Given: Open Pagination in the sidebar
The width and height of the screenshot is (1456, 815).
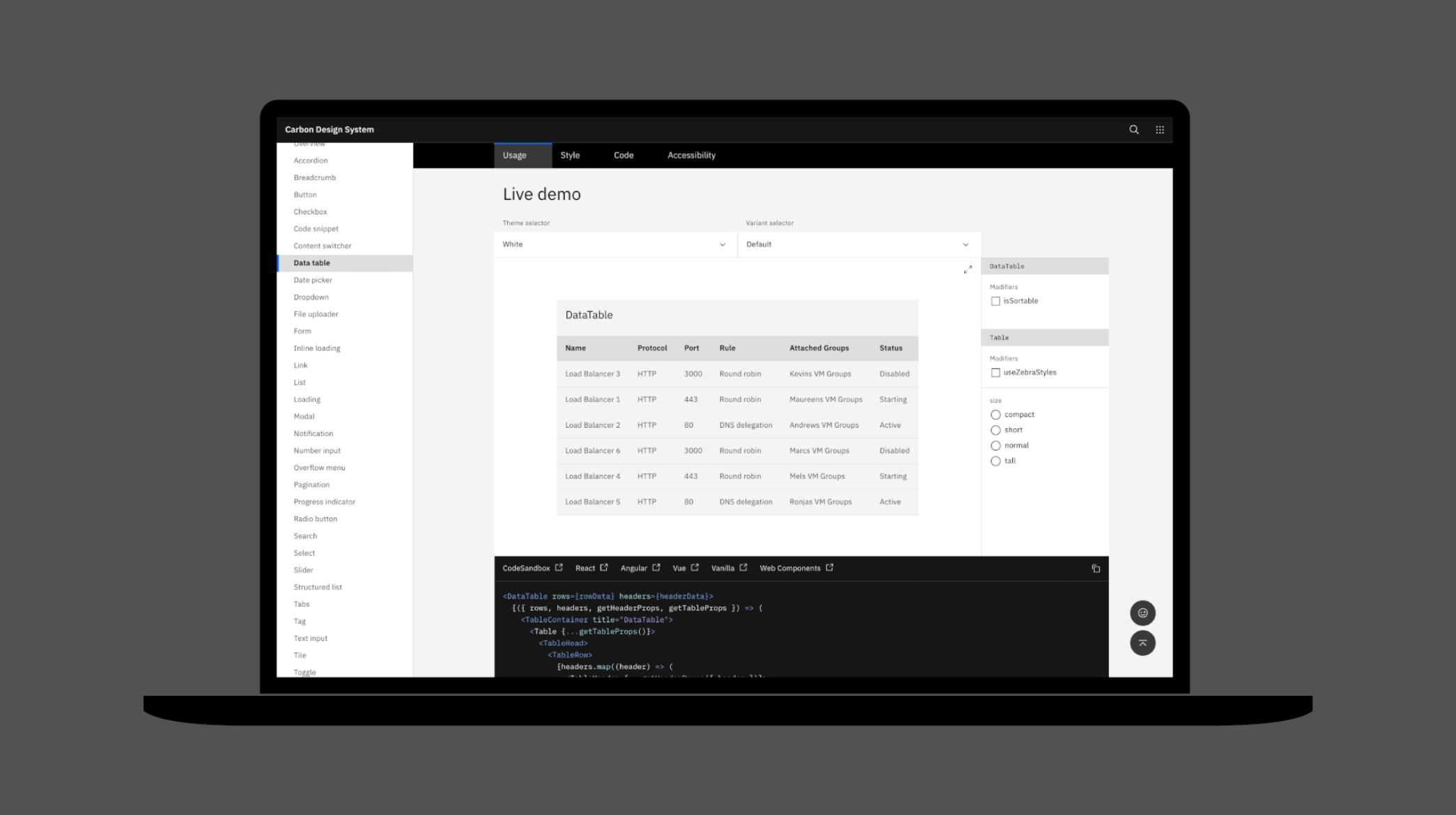Looking at the screenshot, I should (311, 485).
